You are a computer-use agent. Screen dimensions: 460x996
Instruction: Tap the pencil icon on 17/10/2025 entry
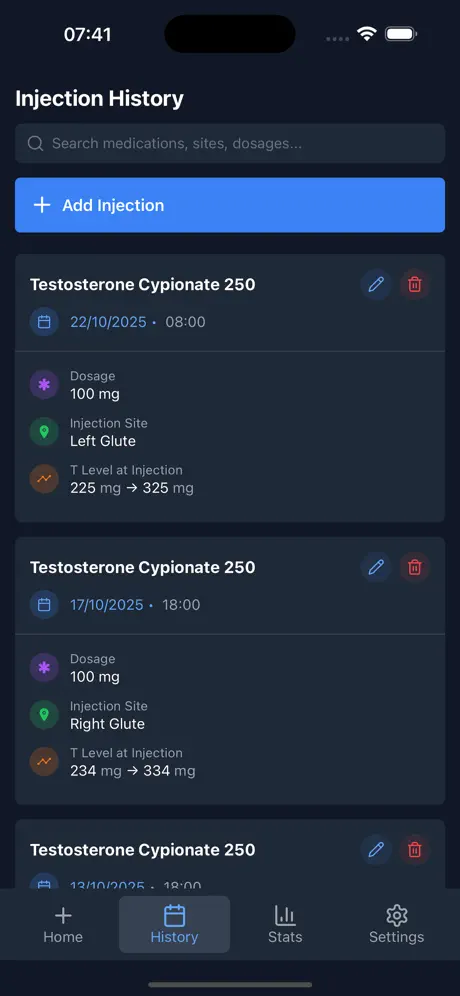[376, 567]
